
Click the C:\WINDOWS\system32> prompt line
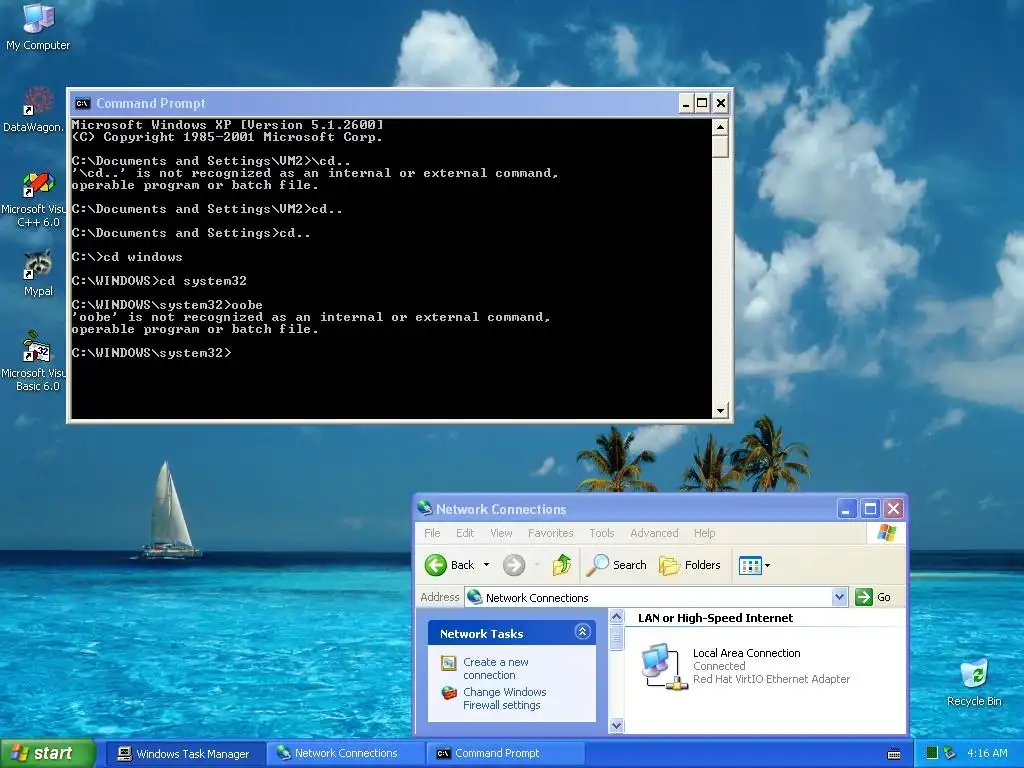(152, 353)
